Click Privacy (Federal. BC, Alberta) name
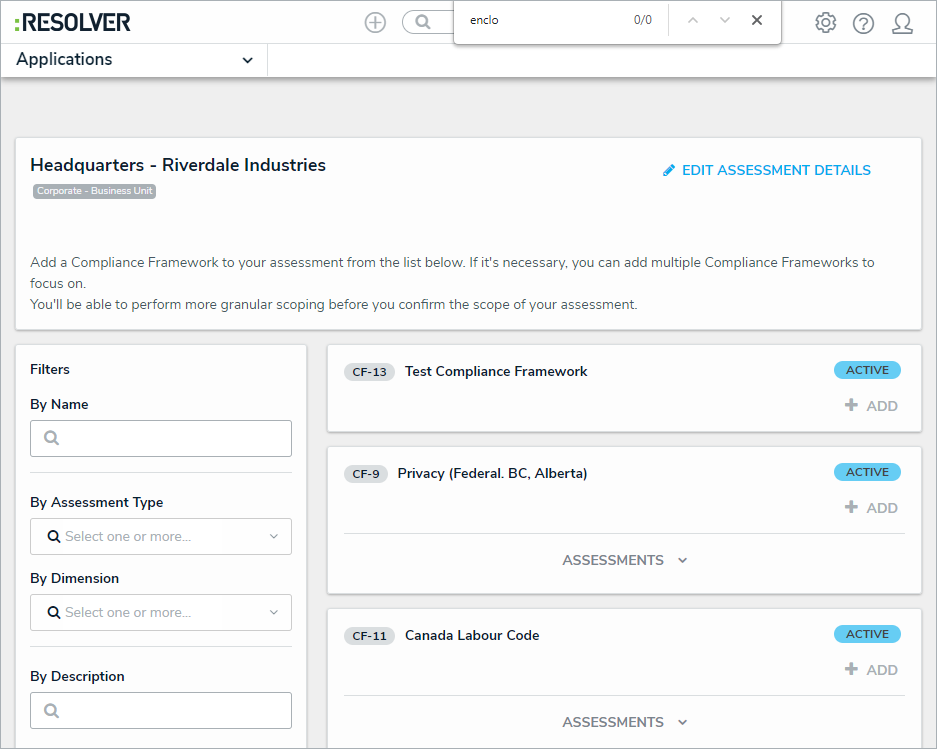937x749 pixels. tap(492, 473)
